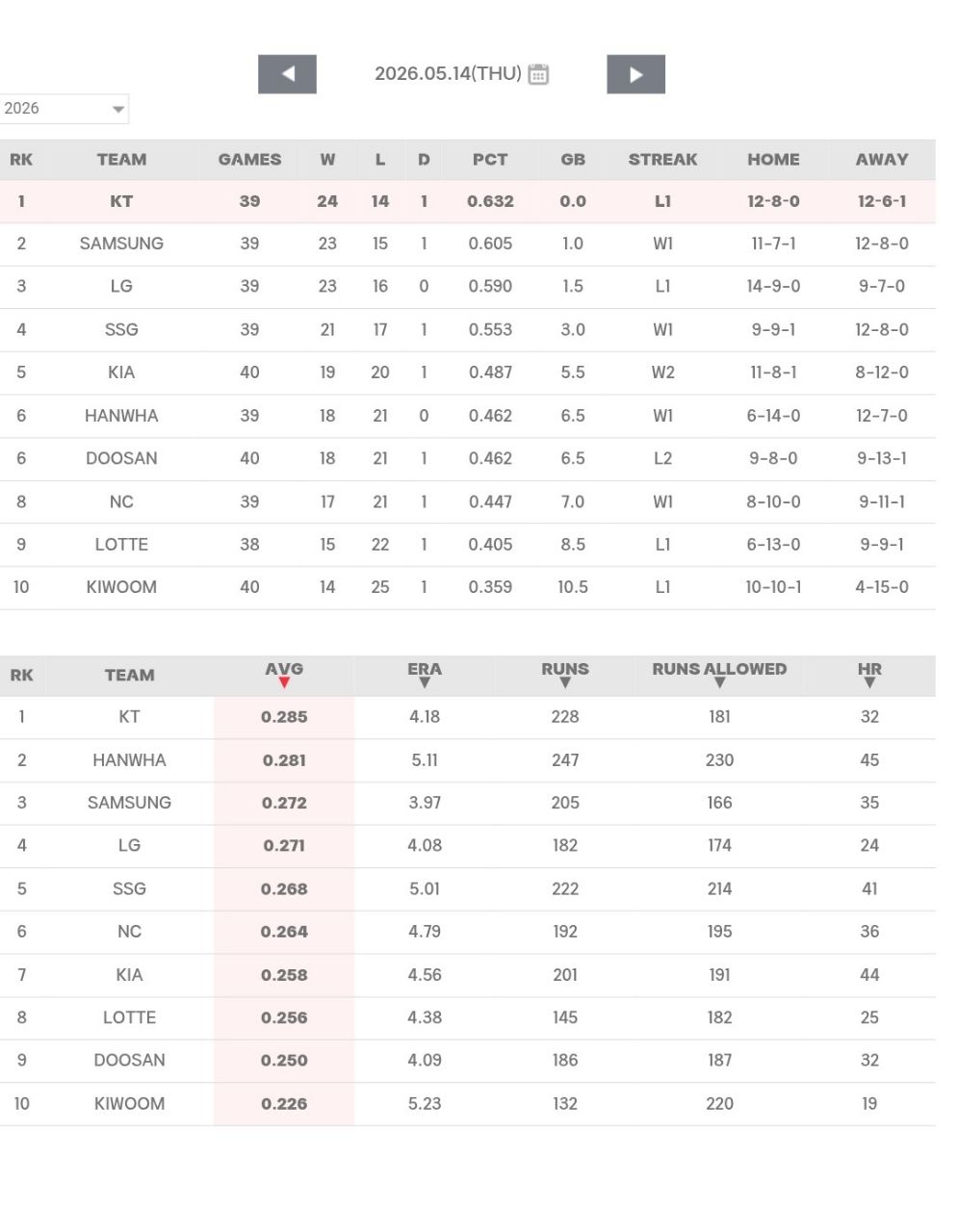Sort stats table by RUNS arrow
This screenshot has width=958, height=1232.
click(565, 682)
